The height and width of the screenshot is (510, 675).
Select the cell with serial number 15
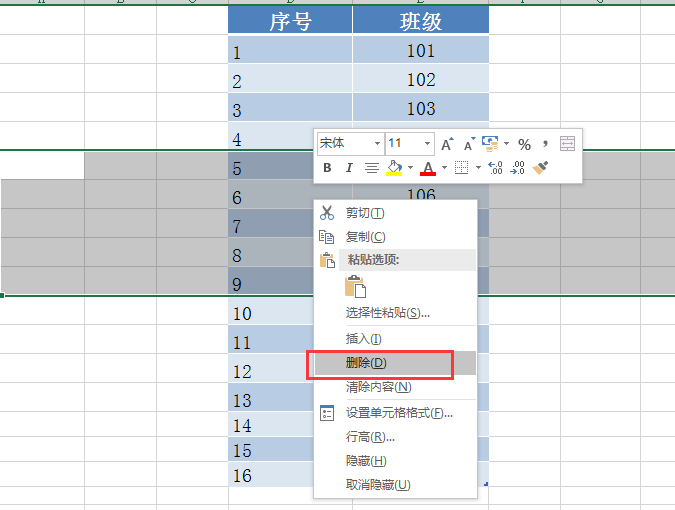click(271, 449)
